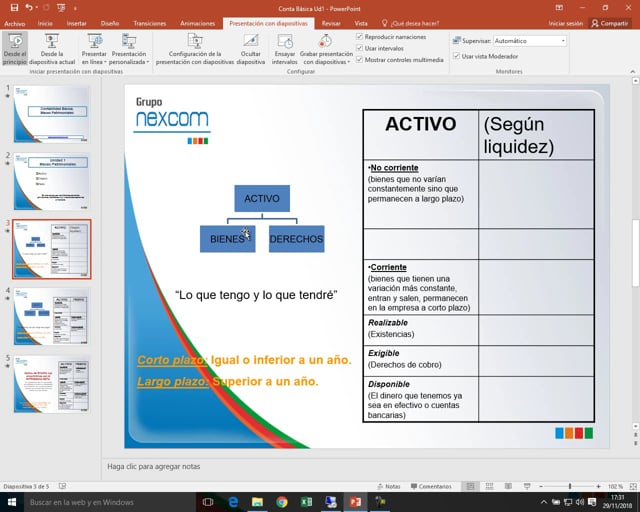Show hidden system tray icons
Image resolution: width=640 pixels, height=512 pixels.
tap(544, 502)
